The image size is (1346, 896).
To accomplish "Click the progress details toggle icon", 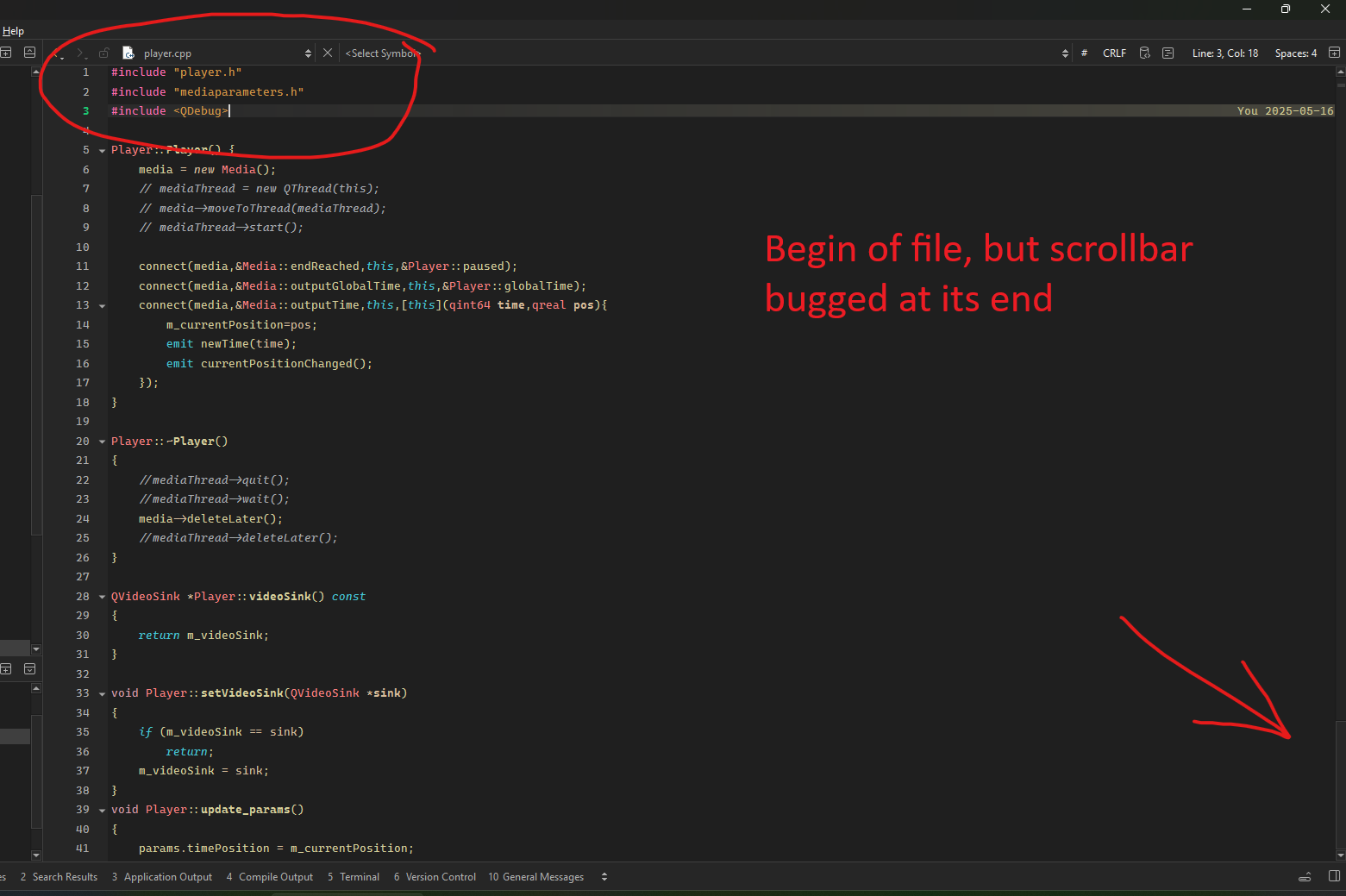I will pyautogui.click(x=1305, y=877).
